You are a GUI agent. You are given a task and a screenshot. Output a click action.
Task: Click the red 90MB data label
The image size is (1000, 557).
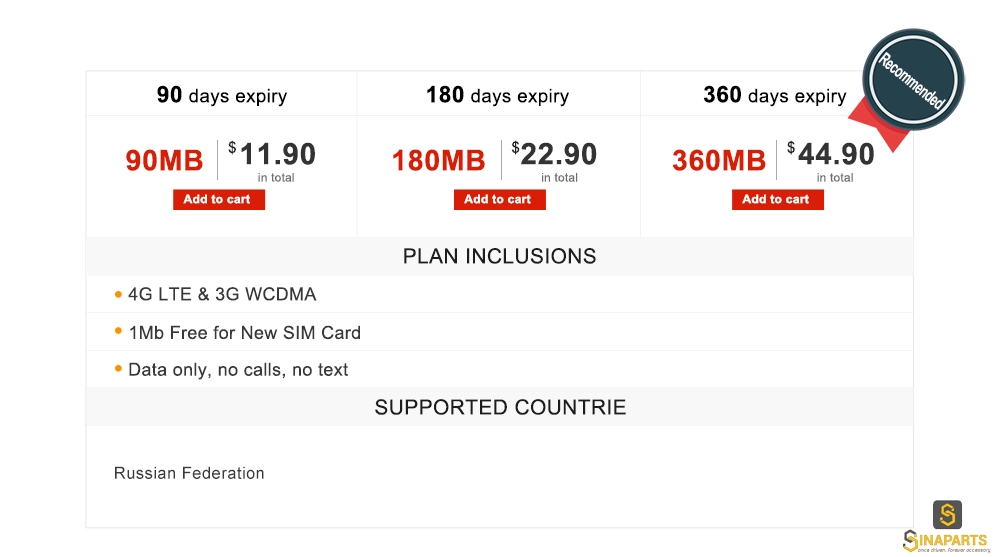pos(165,160)
